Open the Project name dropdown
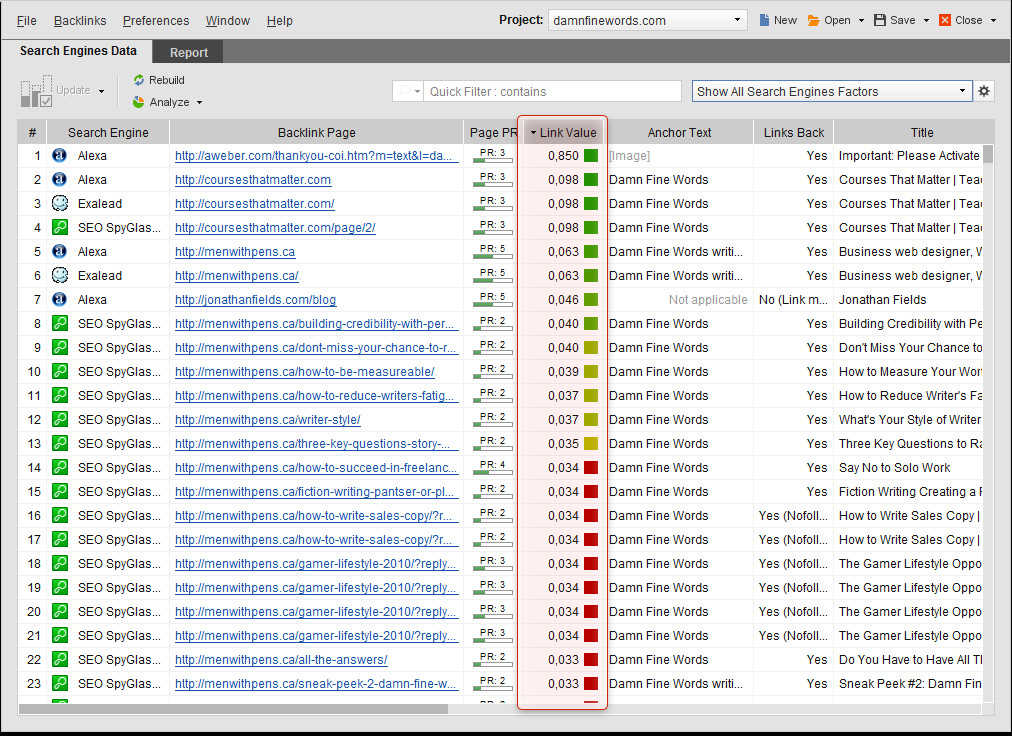1012x736 pixels. click(736, 20)
